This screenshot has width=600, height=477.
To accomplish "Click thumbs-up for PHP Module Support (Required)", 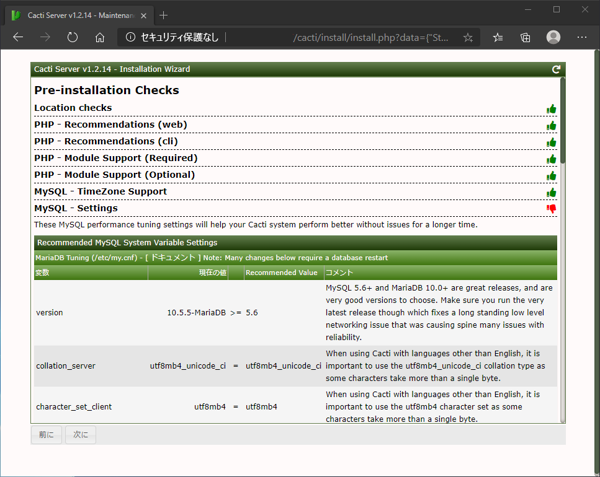I will [551, 159].
